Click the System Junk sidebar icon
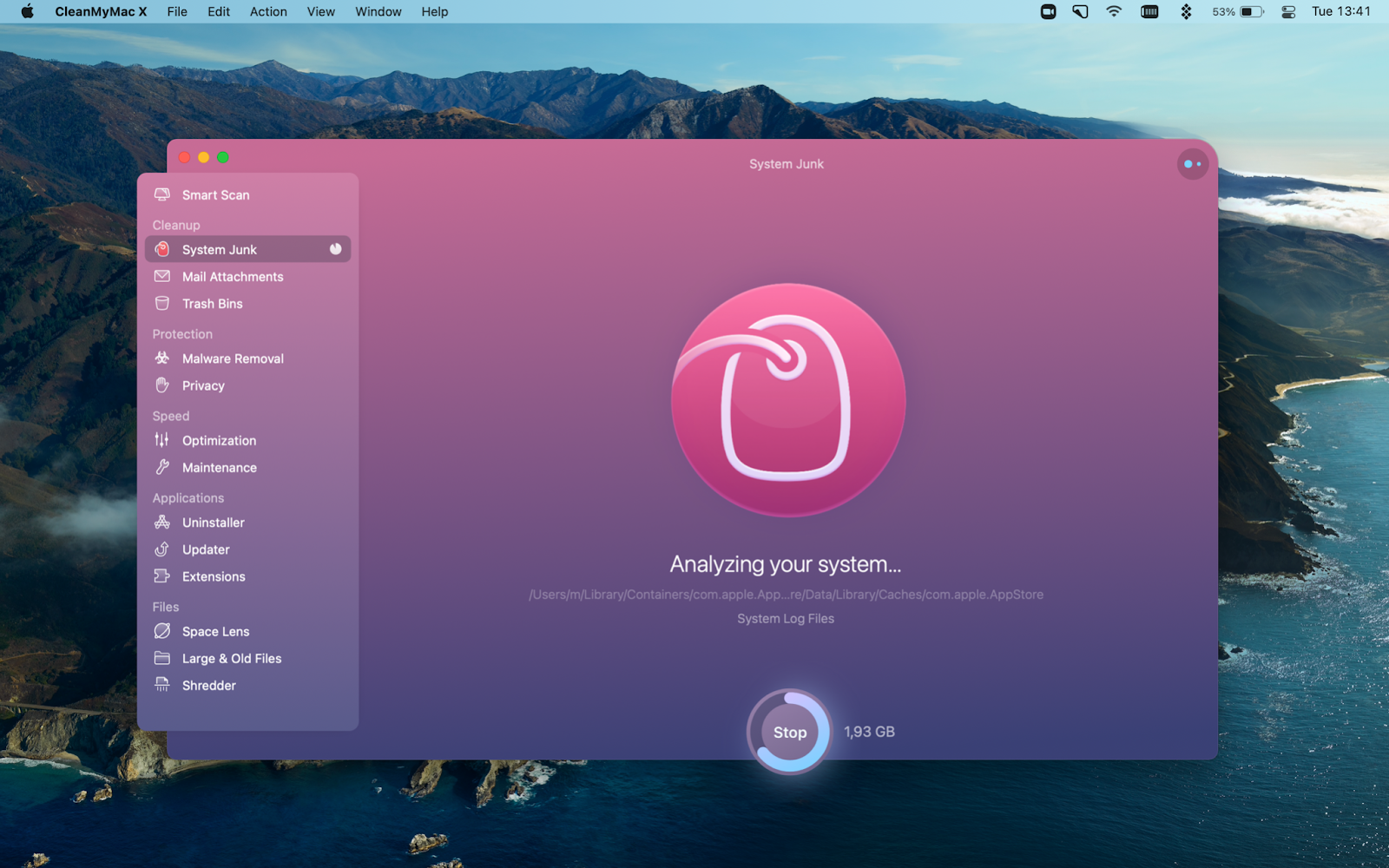Image resolution: width=1389 pixels, height=868 pixels. click(162, 249)
